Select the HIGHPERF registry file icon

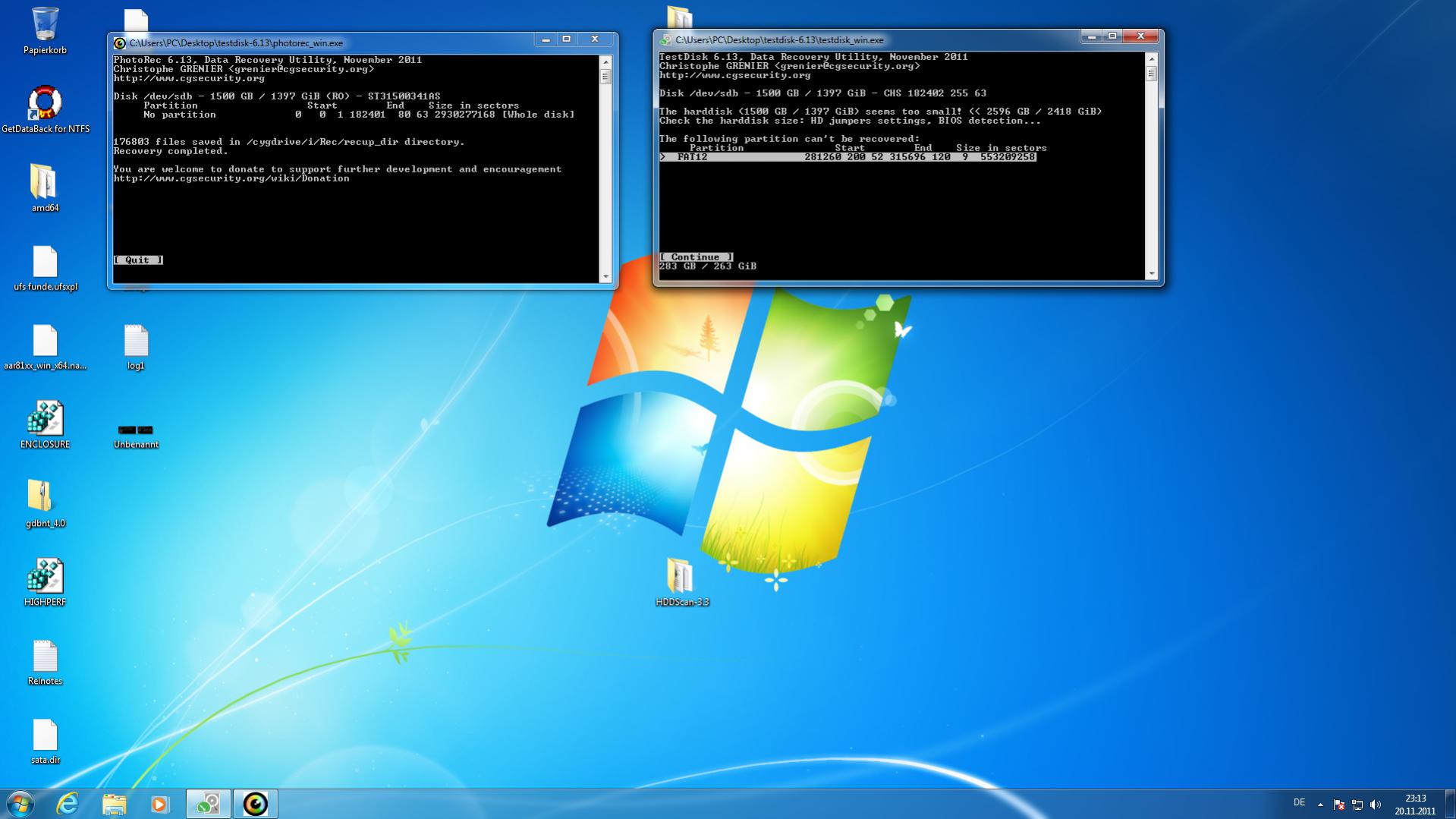click(x=45, y=583)
